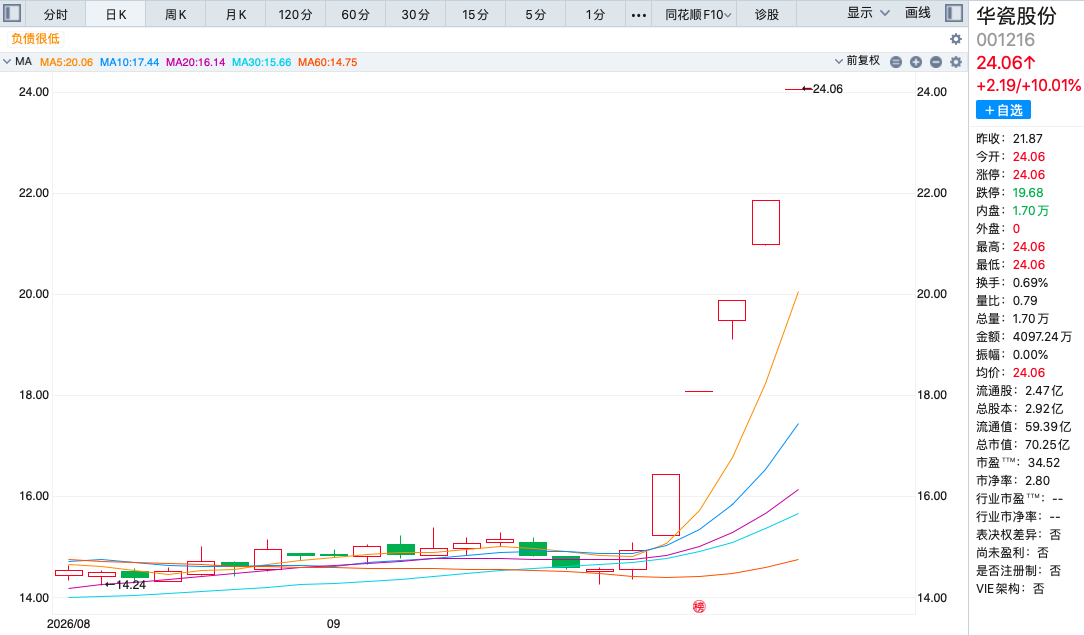The image size is (1084, 635).
Task: Click the MA10:17.44 legend value
Action: pos(129,62)
